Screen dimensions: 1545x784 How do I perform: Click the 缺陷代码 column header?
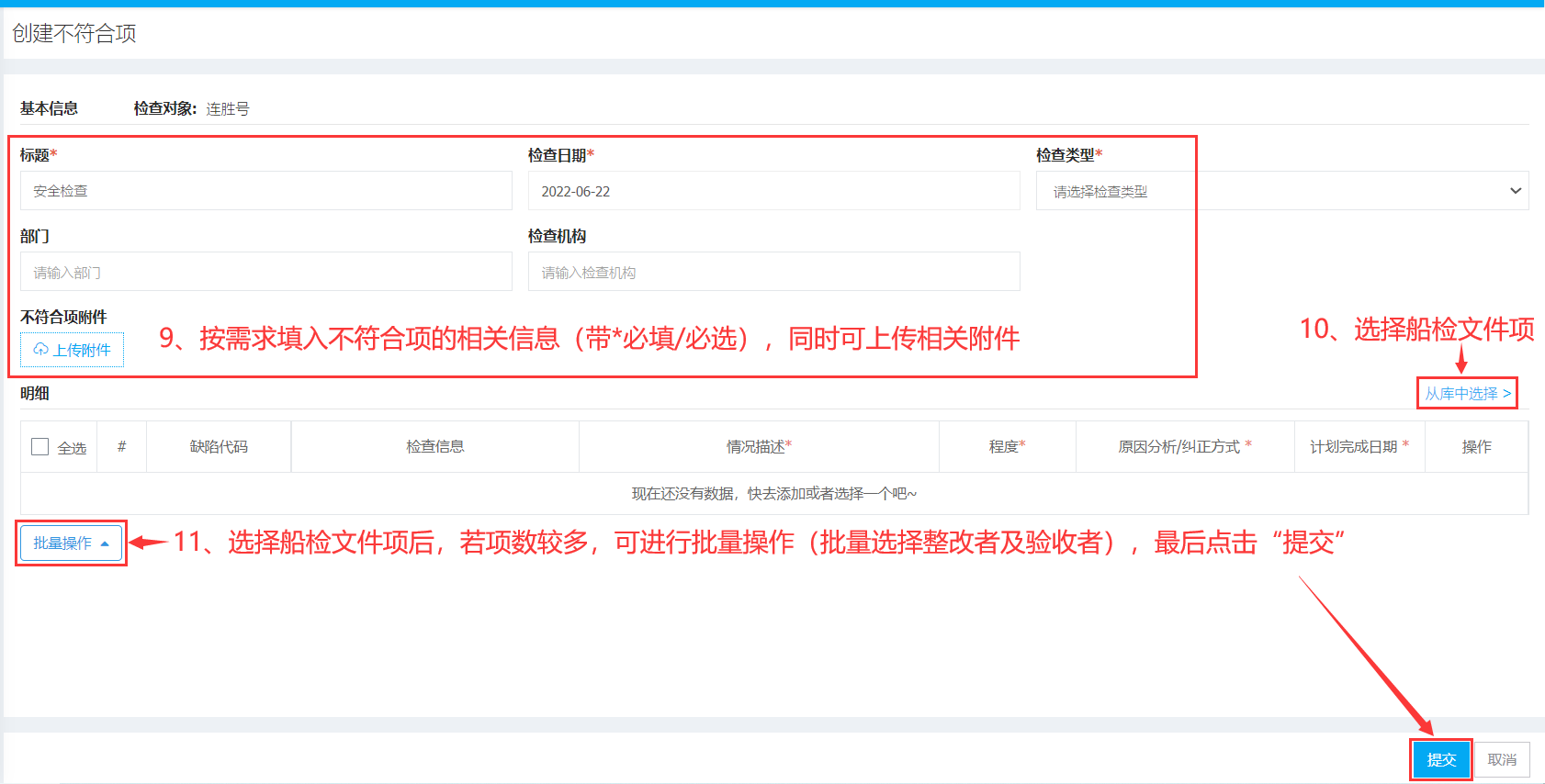point(219,447)
